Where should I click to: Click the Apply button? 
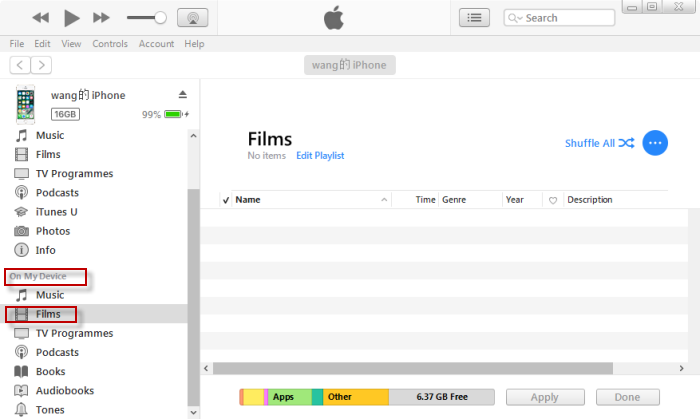(545, 397)
